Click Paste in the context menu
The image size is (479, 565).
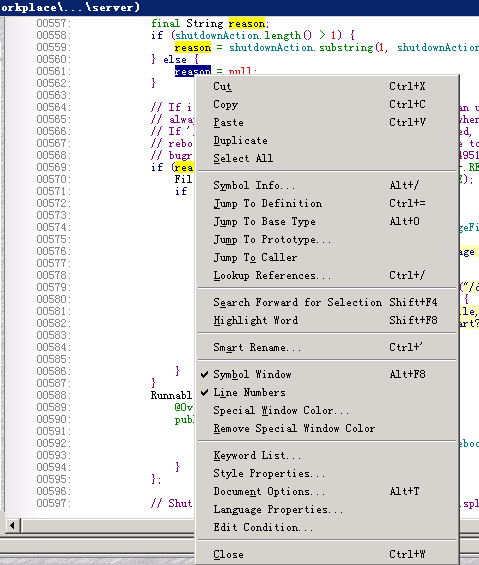(x=327, y=123)
